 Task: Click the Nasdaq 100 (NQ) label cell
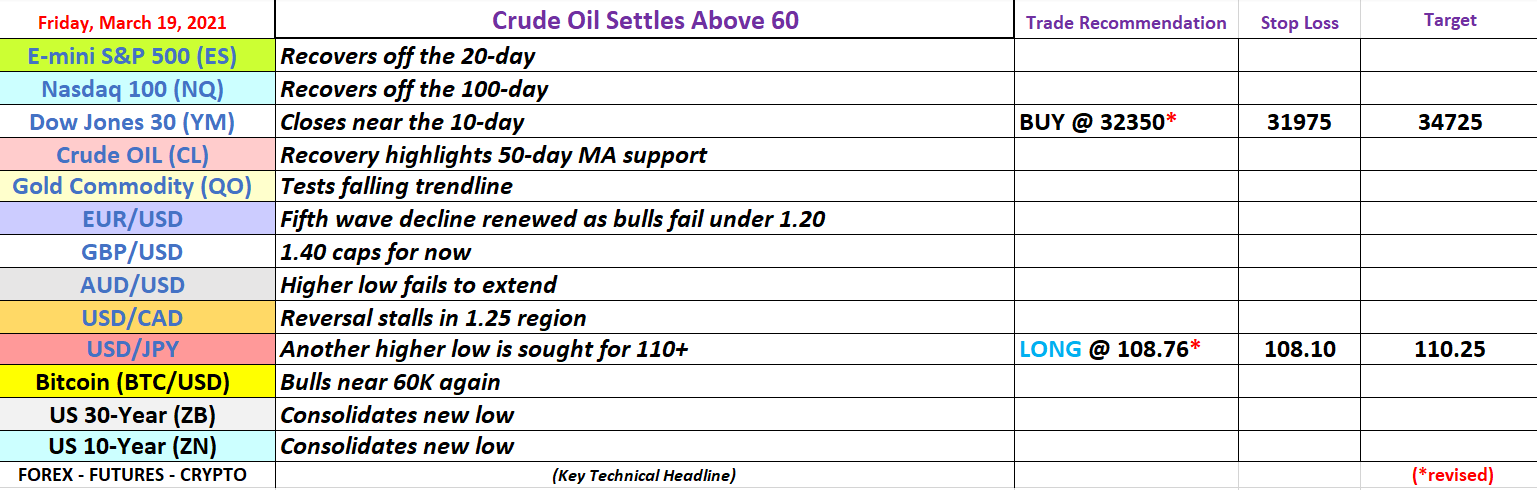pos(137,89)
